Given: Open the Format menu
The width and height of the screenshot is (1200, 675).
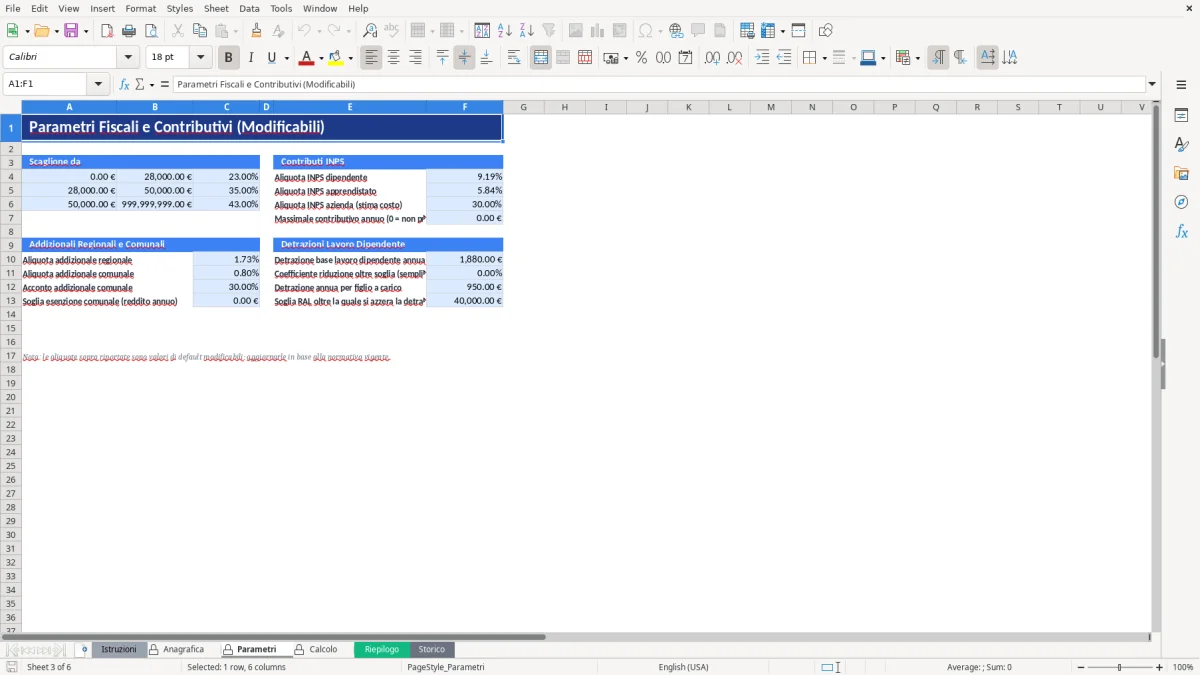Looking at the screenshot, I should [x=140, y=8].
